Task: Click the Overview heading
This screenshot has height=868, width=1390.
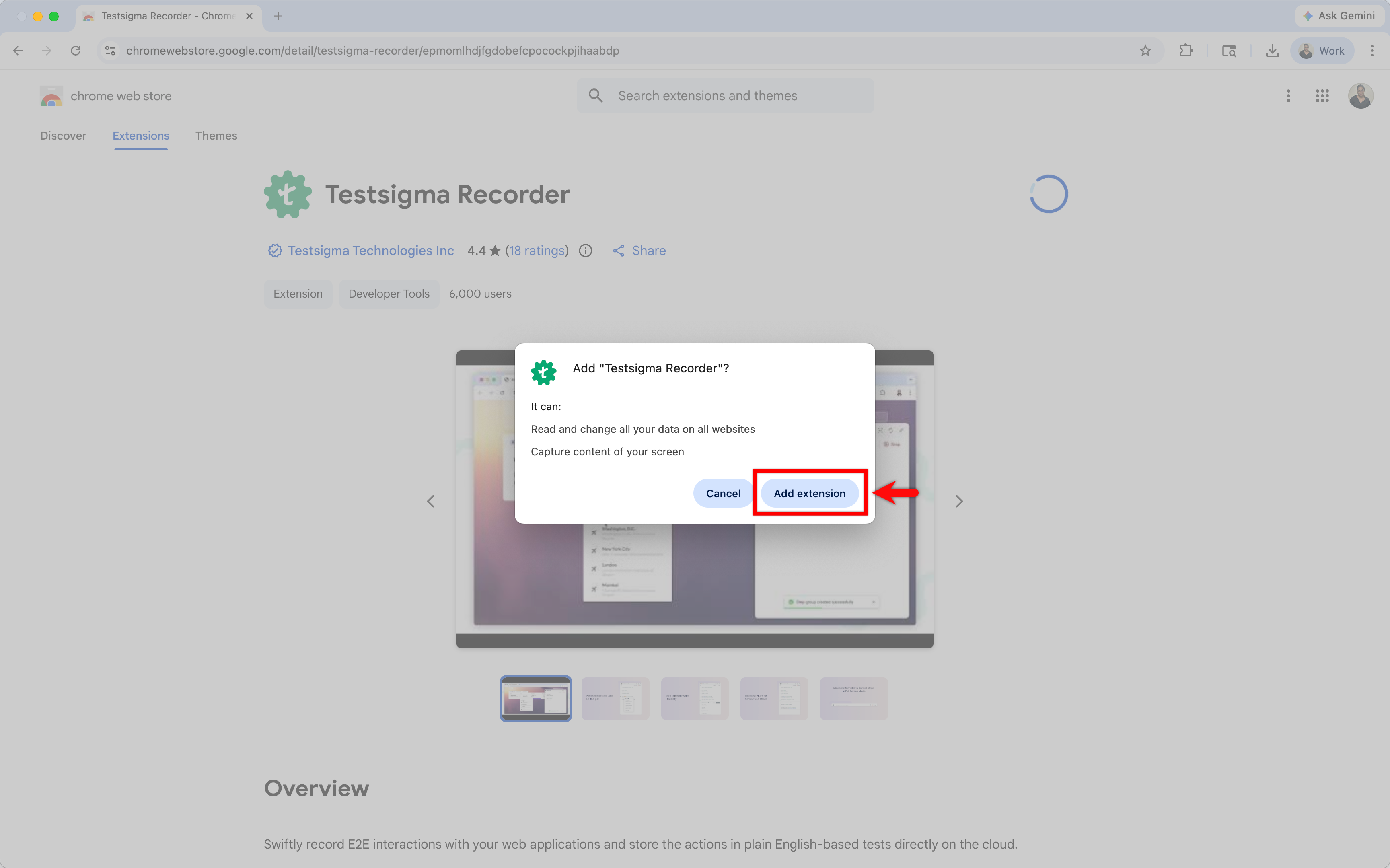Action: pos(316,788)
